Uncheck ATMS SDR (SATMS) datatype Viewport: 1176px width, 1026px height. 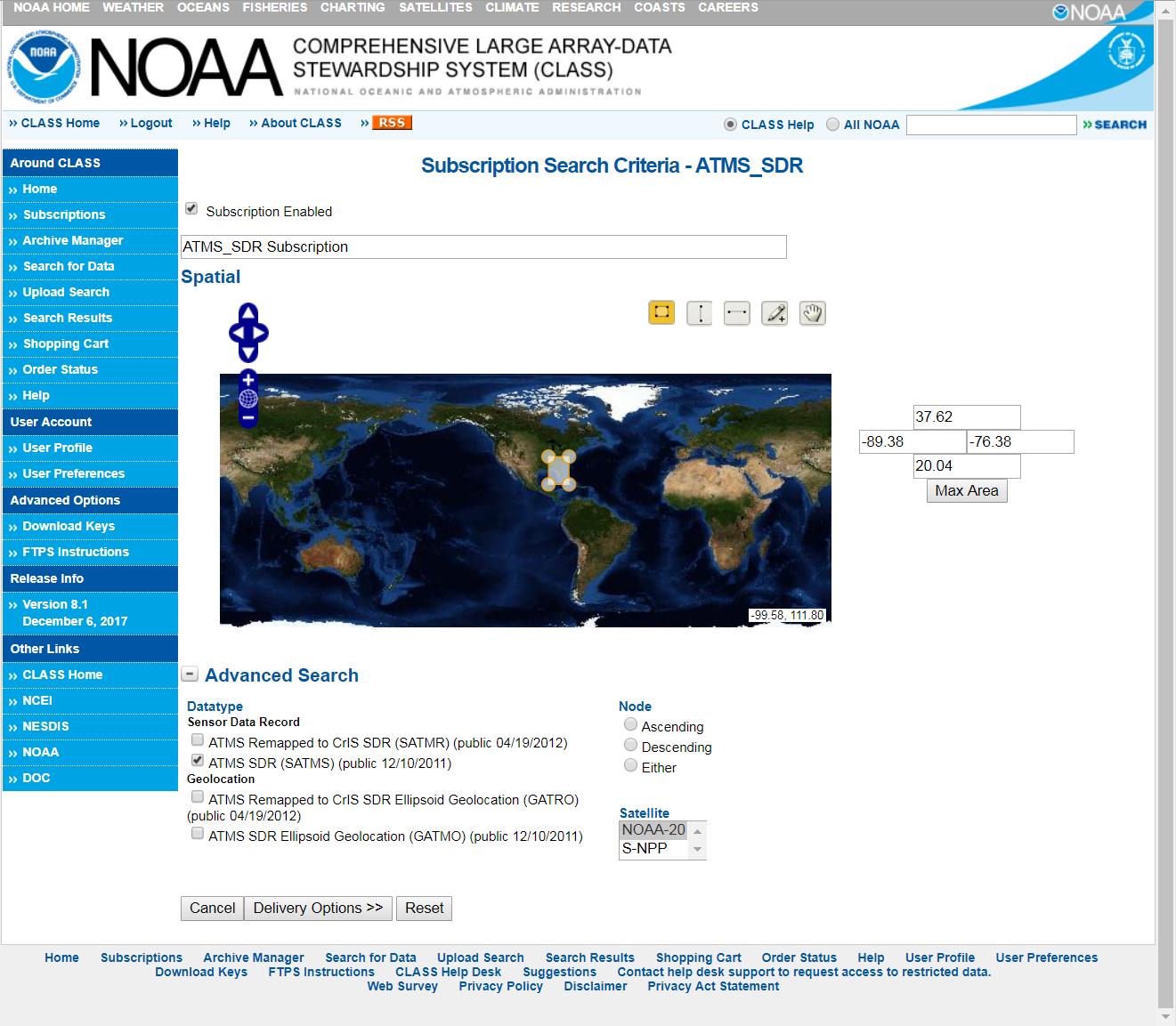pyautogui.click(x=198, y=760)
